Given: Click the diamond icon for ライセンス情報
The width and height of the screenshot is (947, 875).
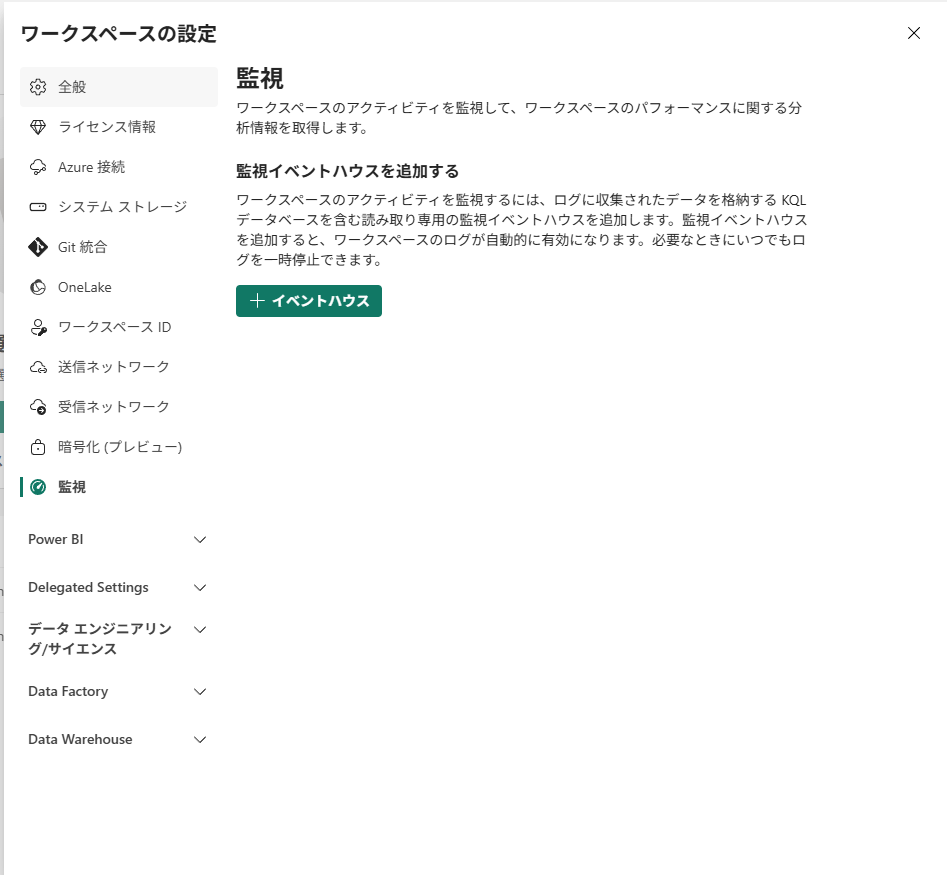Looking at the screenshot, I should tap(38, 127).
